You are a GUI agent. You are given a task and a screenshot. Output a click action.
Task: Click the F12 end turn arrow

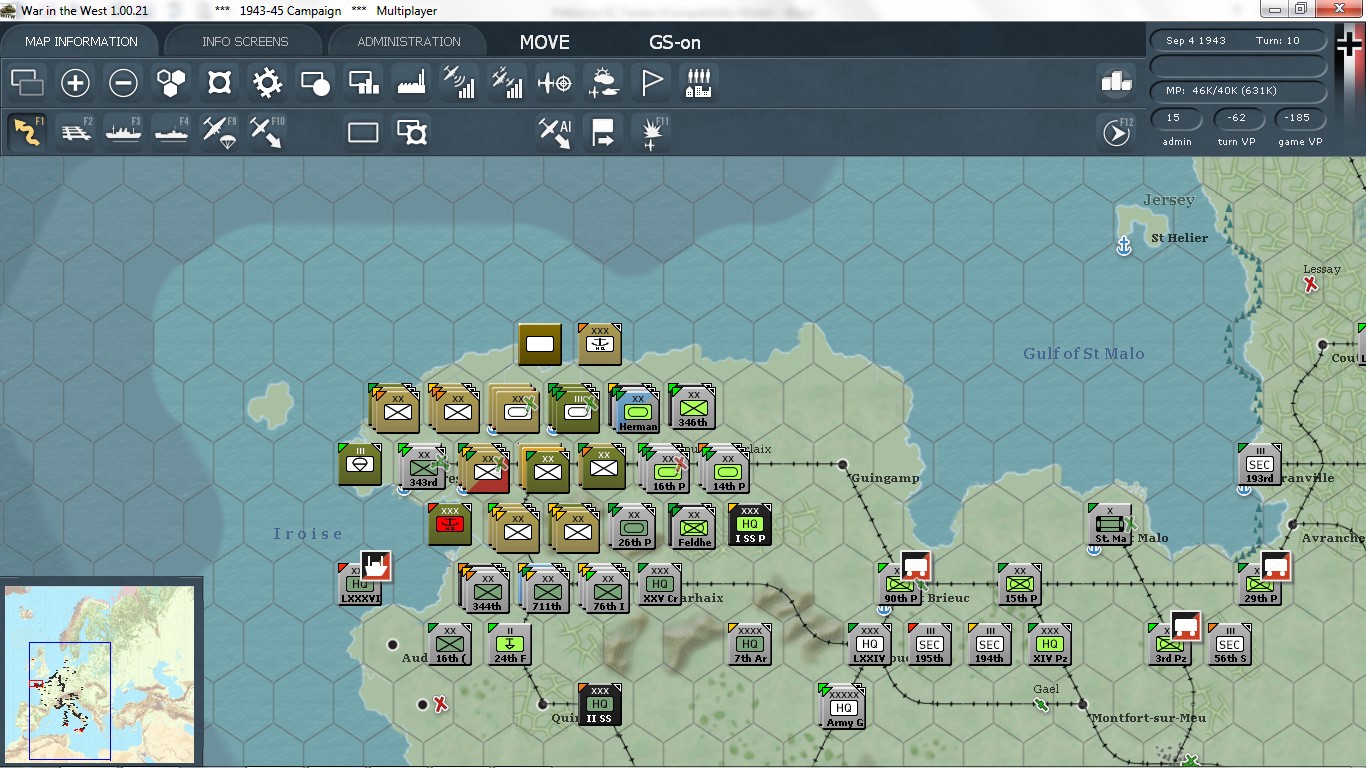point(1117,133)
